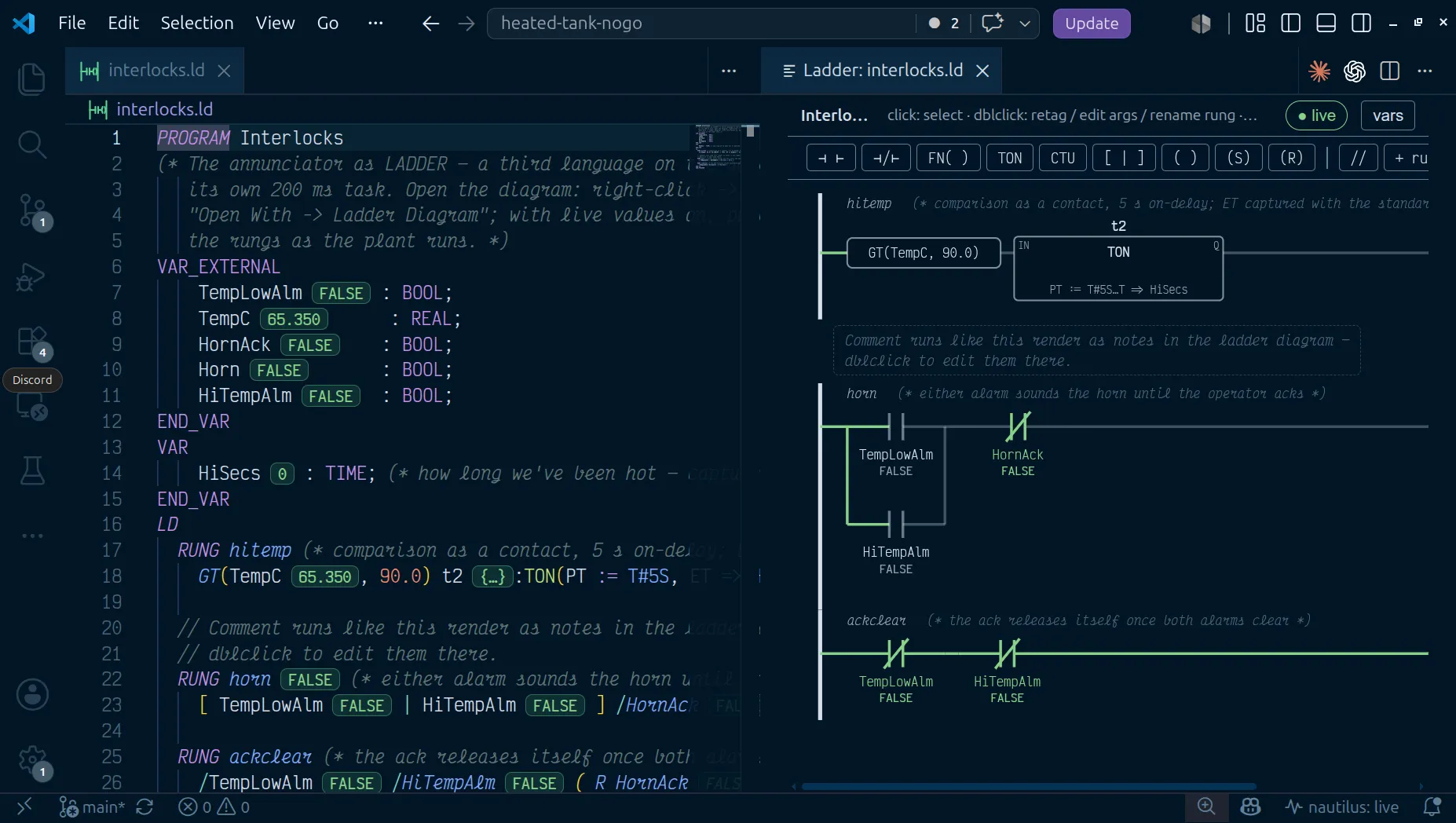Show additional activity bar views
Screen dimensions: 1456x823
(x=31, y=536)
